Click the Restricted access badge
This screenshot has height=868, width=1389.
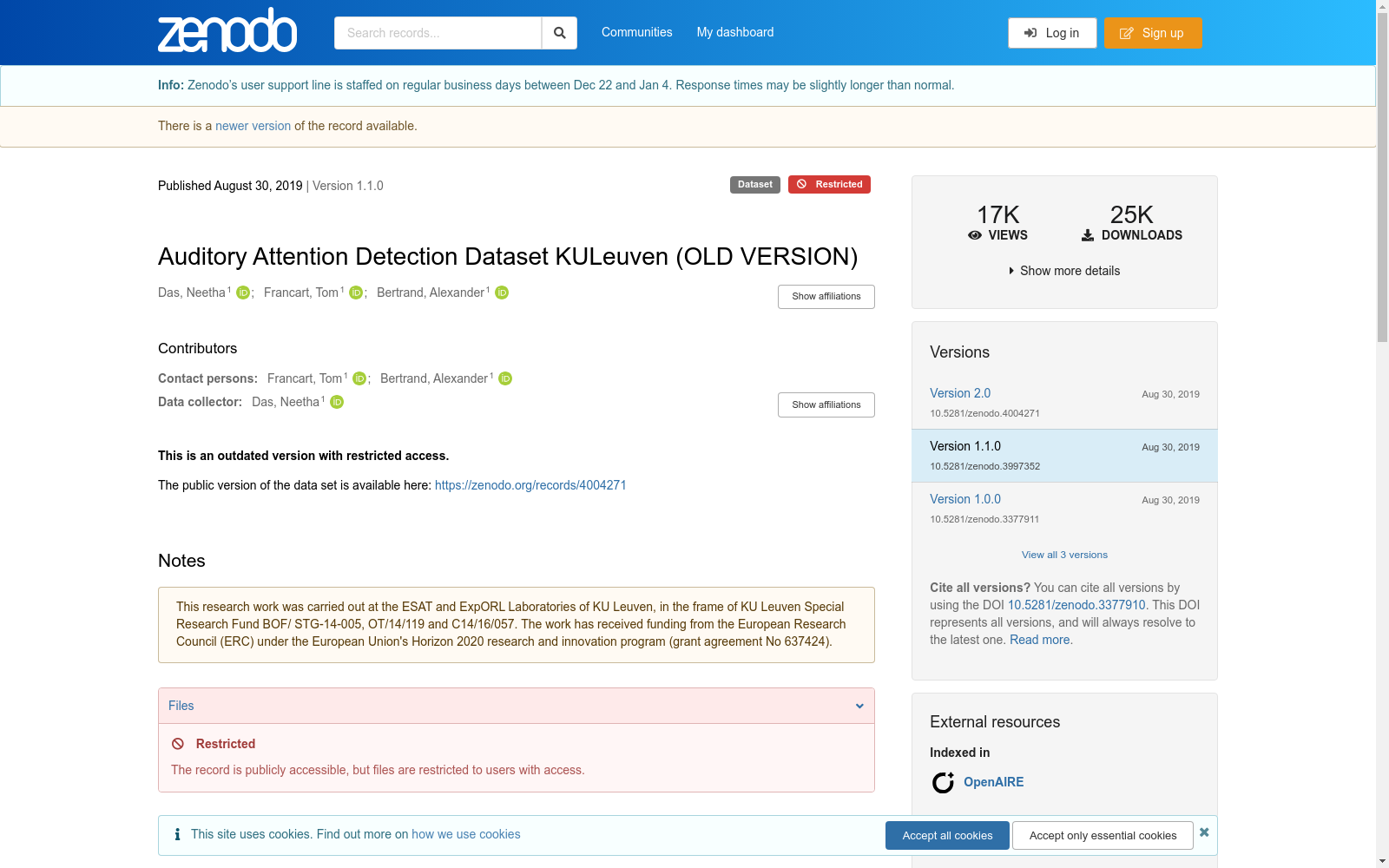[829, 184]
